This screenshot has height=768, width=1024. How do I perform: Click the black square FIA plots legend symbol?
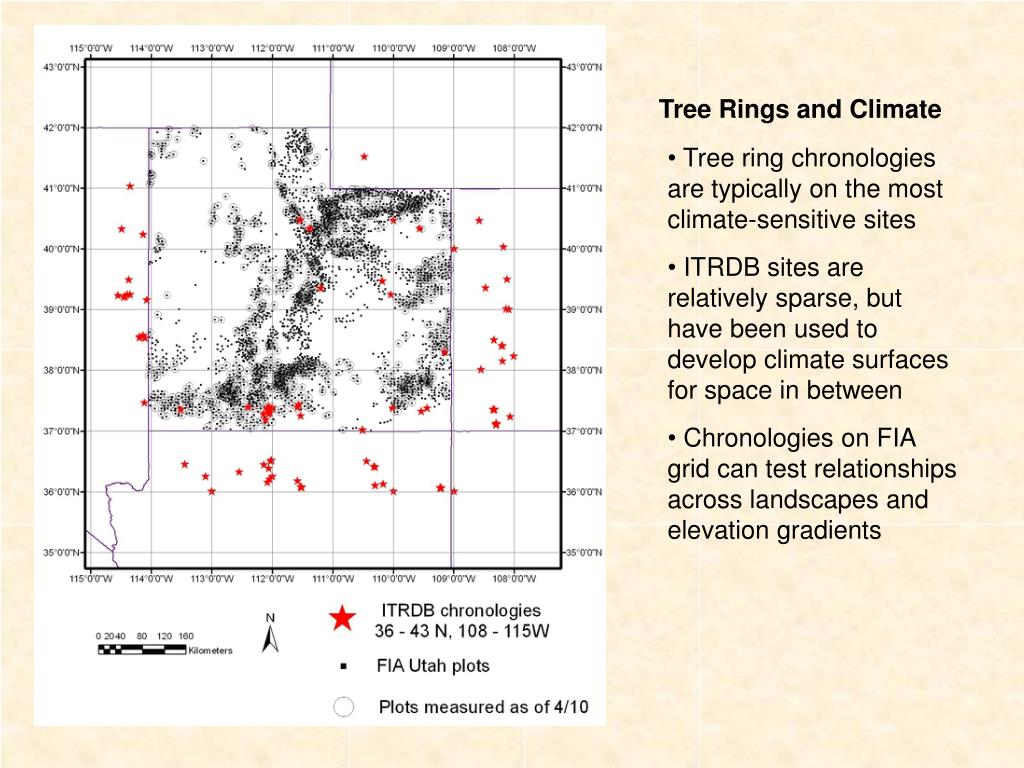(x=344, y=667)
